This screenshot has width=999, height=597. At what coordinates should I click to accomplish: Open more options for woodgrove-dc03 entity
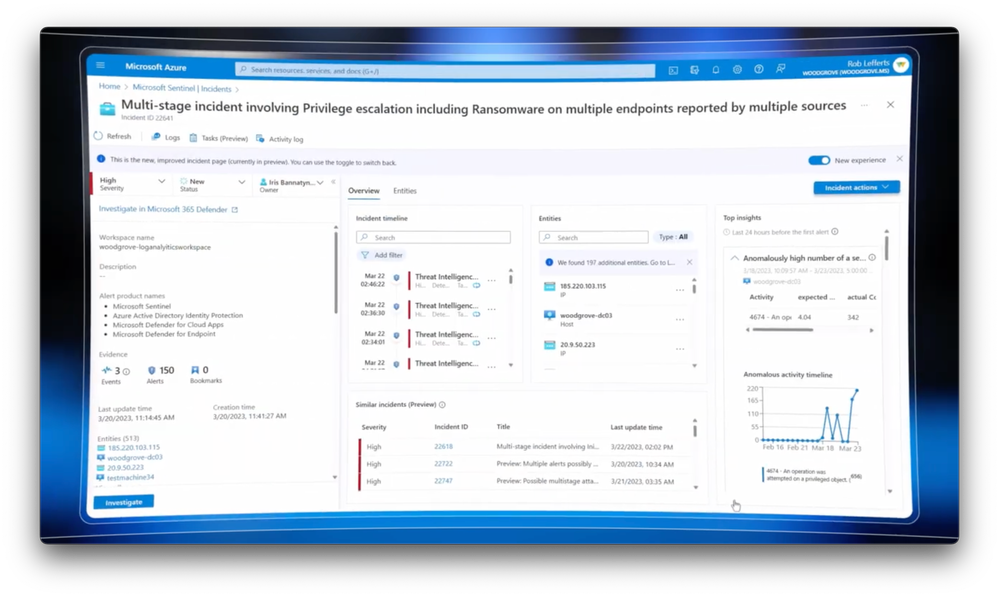(680, 319)
